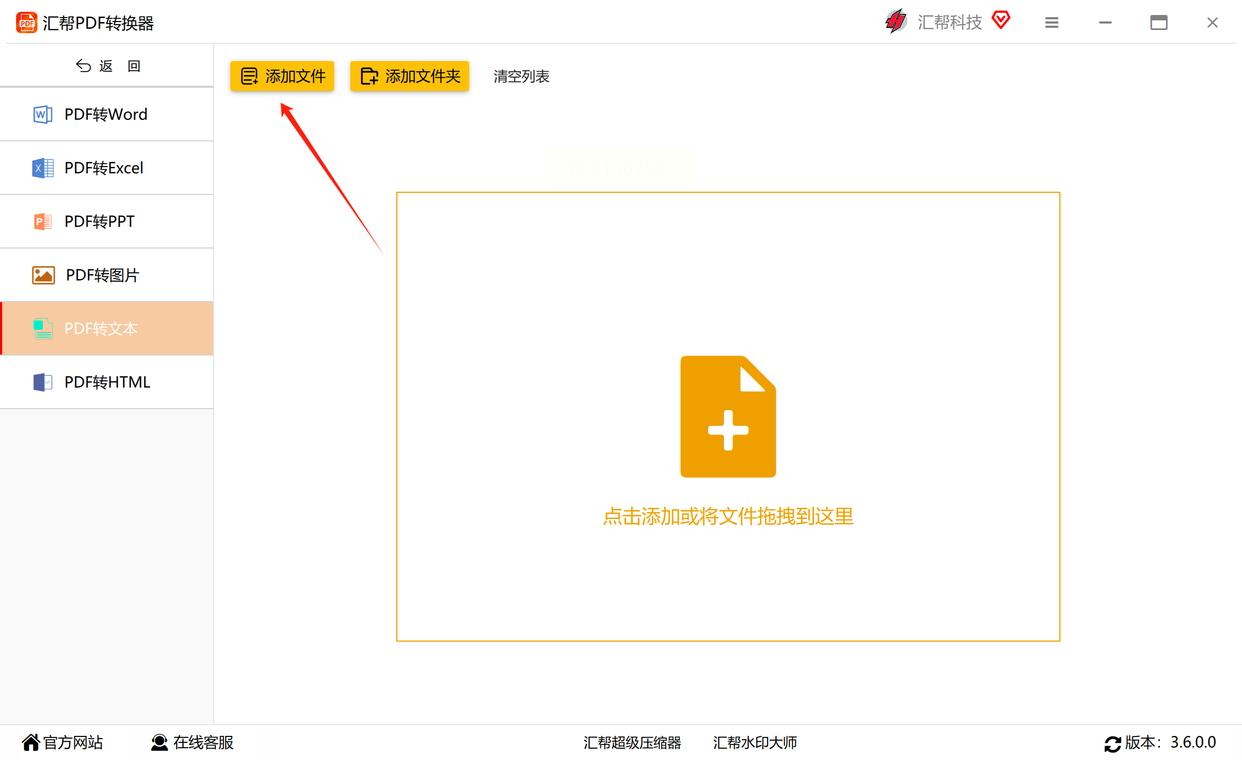Image resolution: width=1242 pixels, height=760 pixels.
Task: Select PDF转Excel in sidebar
Action: (x=106, y=168)
